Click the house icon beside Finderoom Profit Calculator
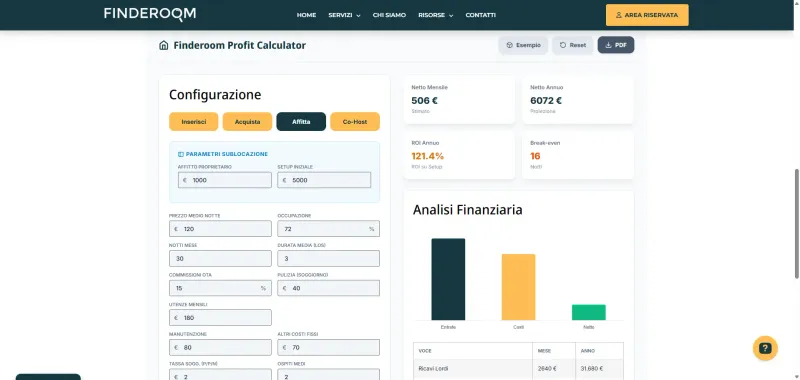 (164, 45)
